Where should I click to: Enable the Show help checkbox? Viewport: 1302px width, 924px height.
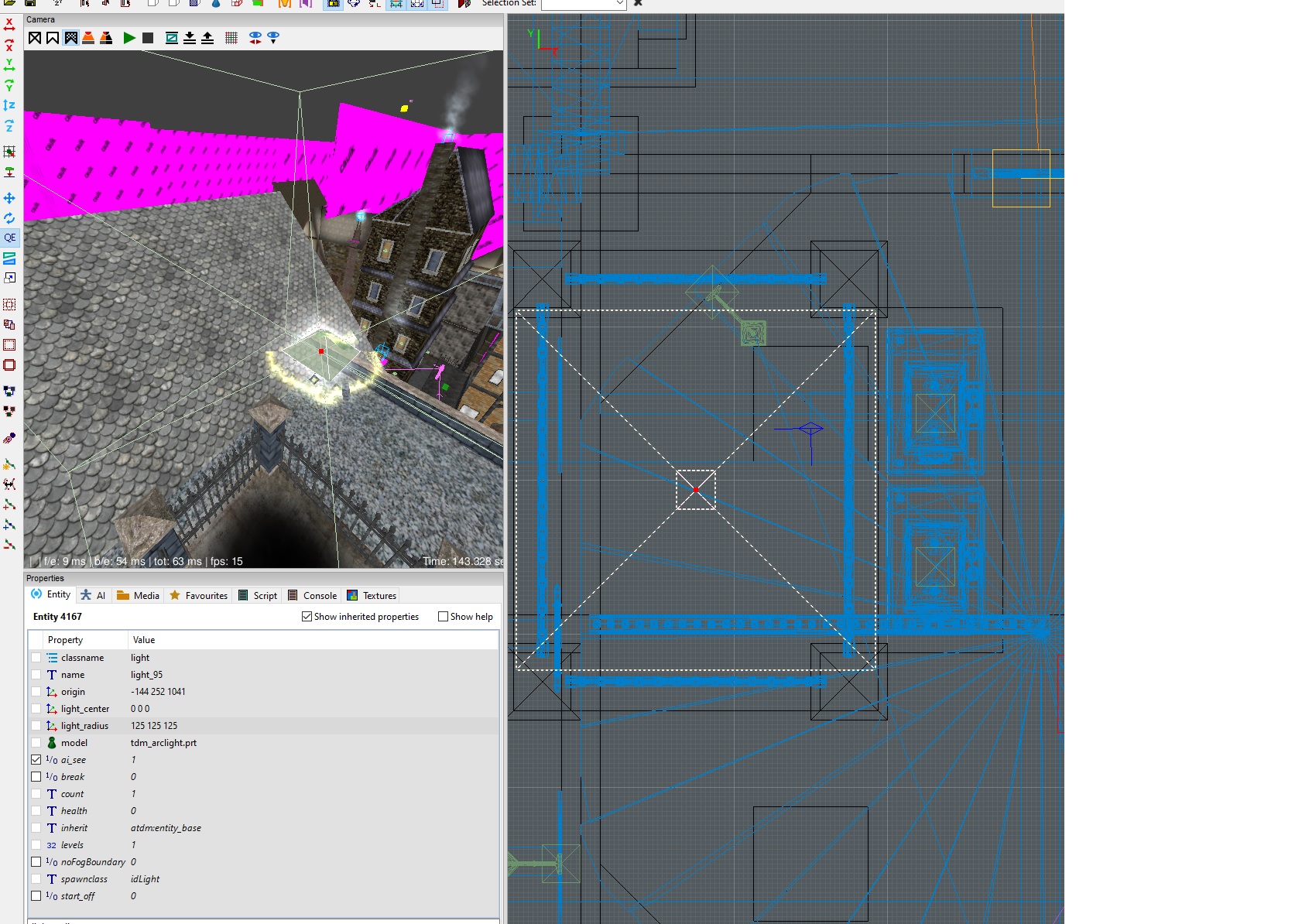[444, 617]
